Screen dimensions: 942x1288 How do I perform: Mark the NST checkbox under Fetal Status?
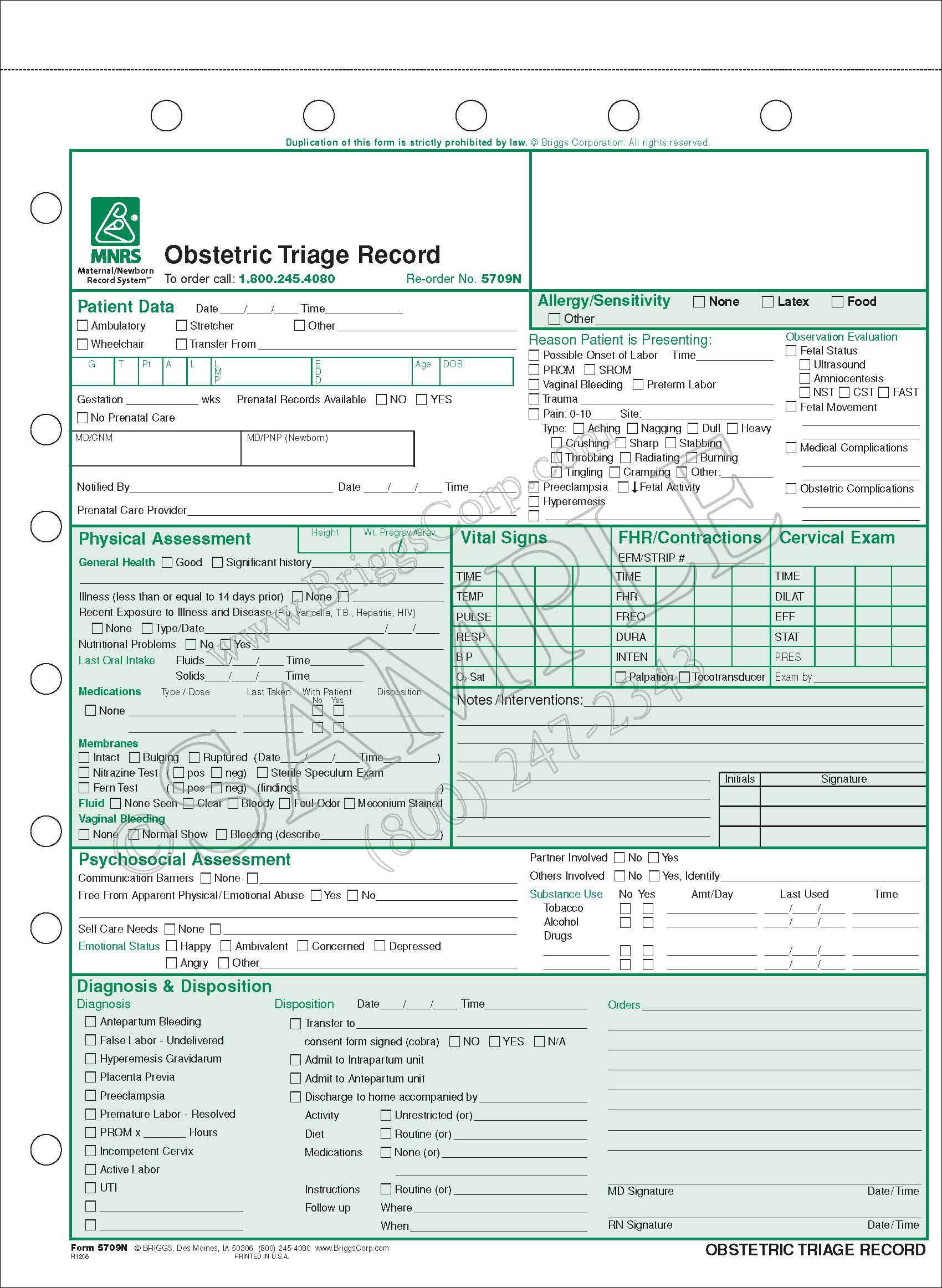[805, 392]
